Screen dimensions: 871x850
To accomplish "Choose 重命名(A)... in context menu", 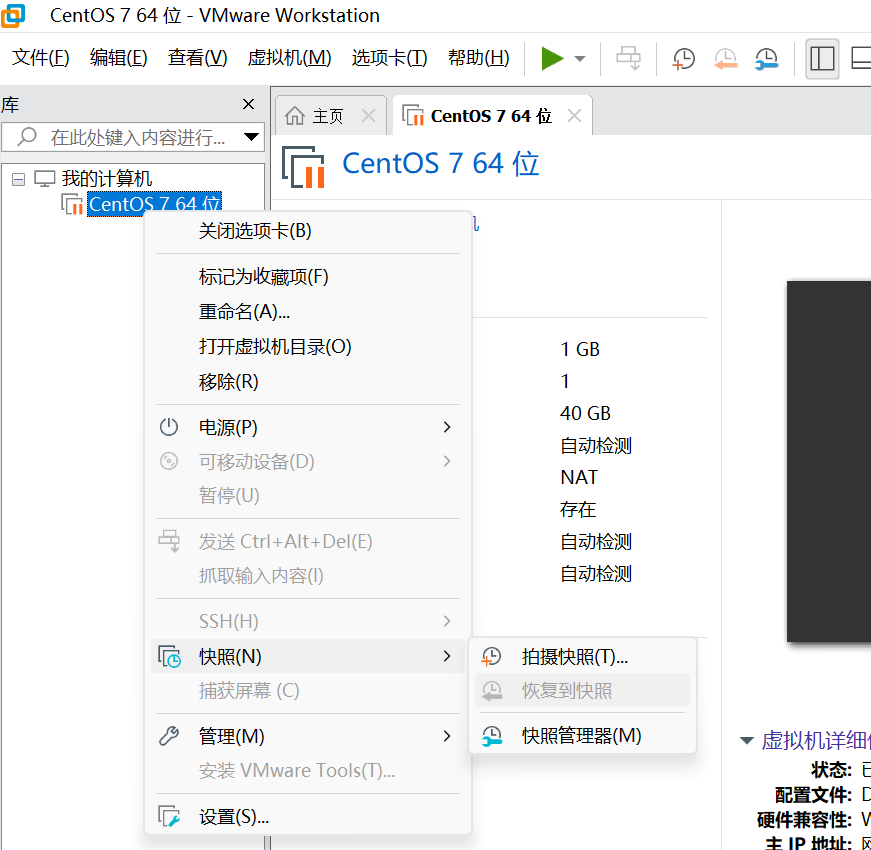I will click(x=307, y=312).
